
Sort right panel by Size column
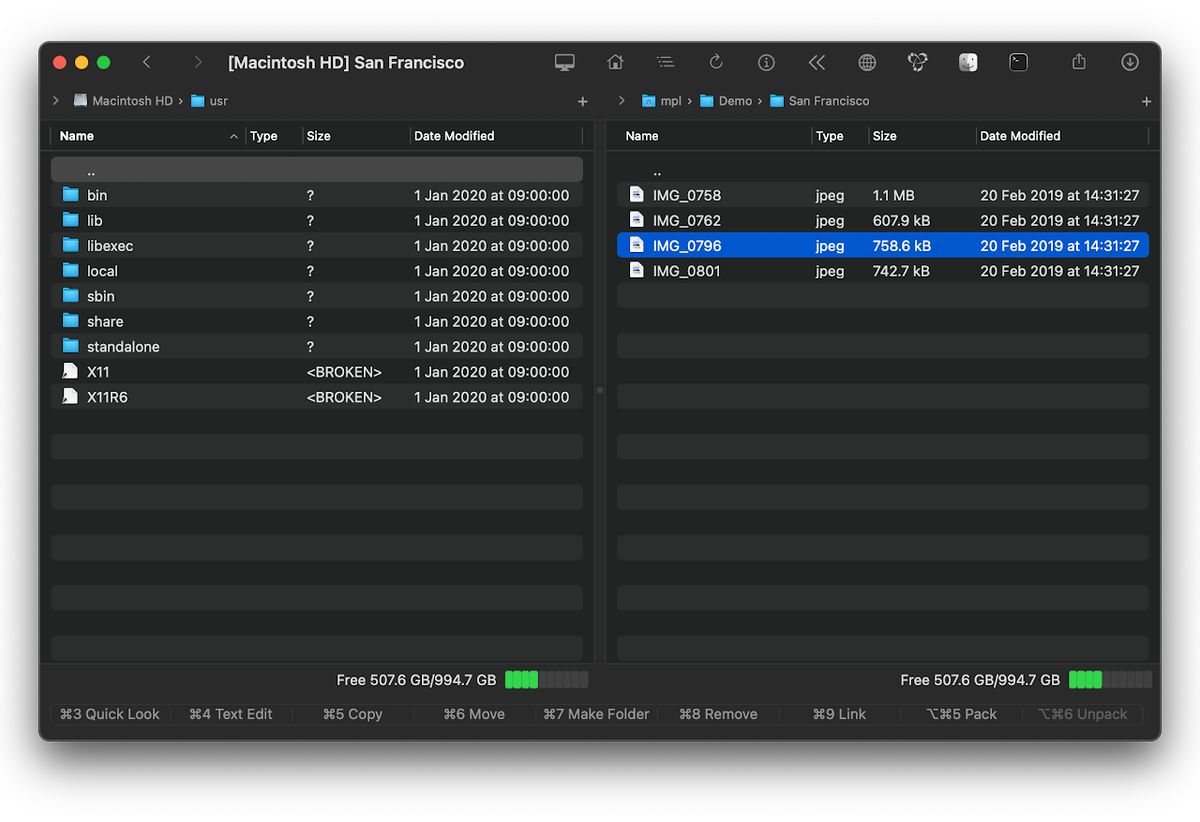921,136
